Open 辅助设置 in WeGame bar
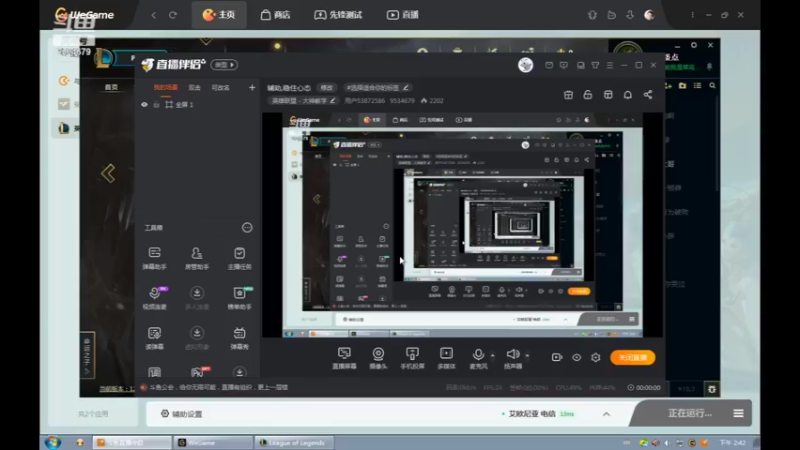The image size is (800, 450). (182, 414)
